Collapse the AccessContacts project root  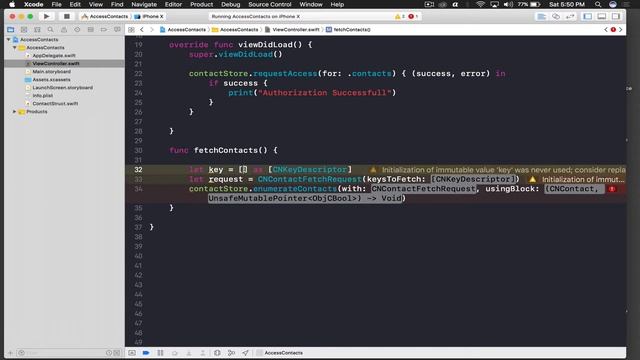(x=8, y=40)
